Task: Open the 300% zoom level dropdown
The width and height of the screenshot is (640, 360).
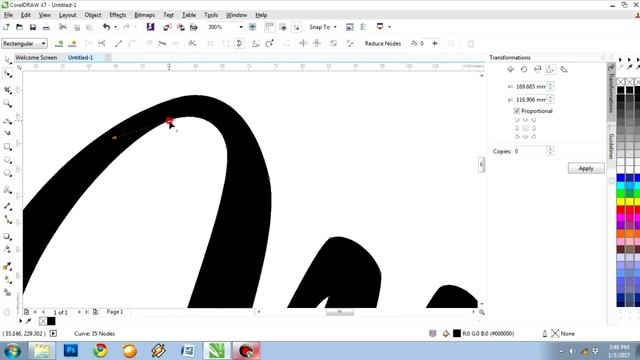Action: 241,27
